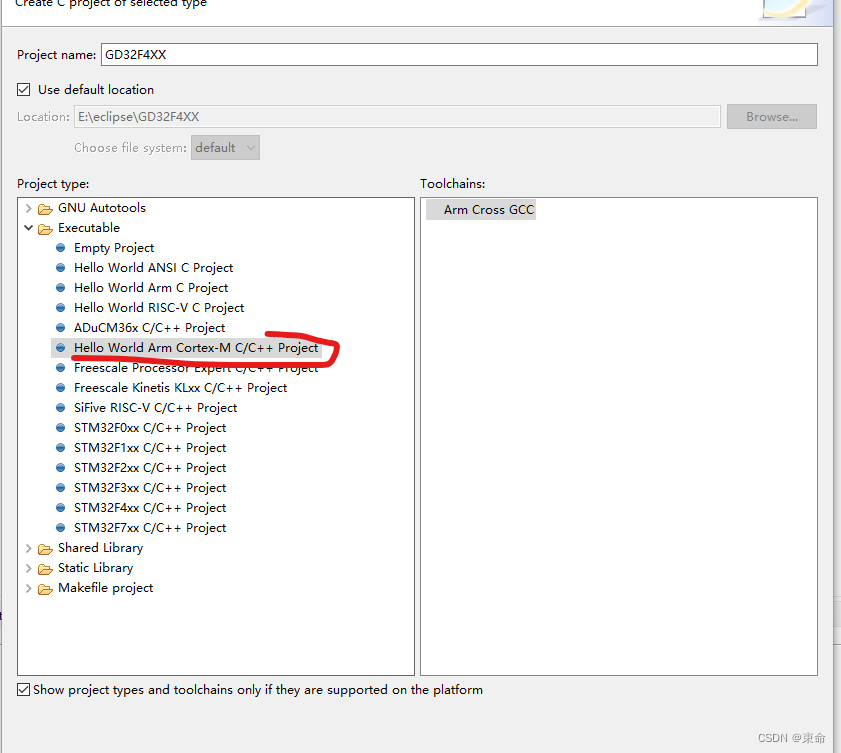This screenshot has width=841, height=753.
Task: Click the Makefile project folder icon
Action: click(x=45, y=589)
